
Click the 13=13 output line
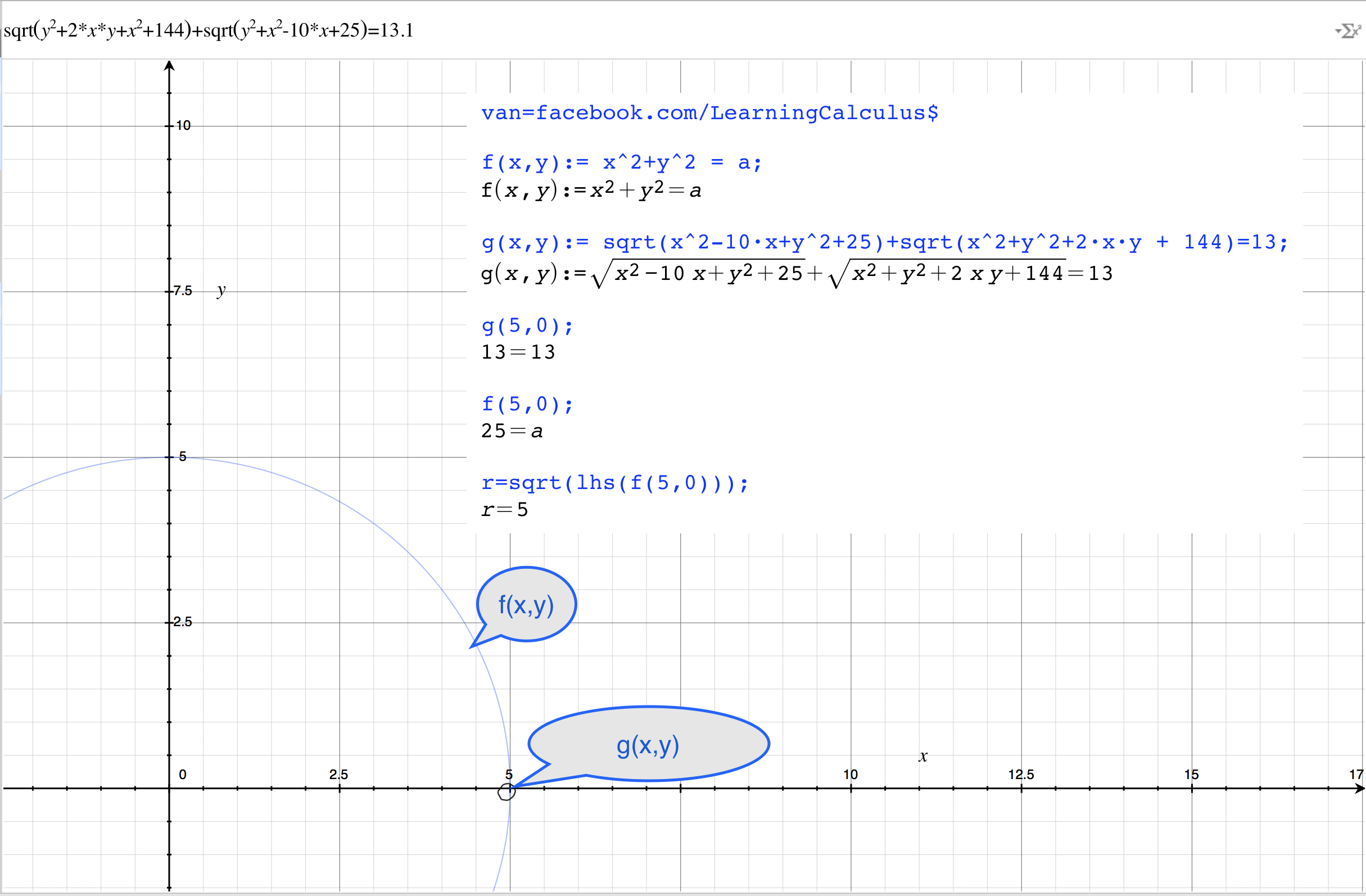(518, 352)
